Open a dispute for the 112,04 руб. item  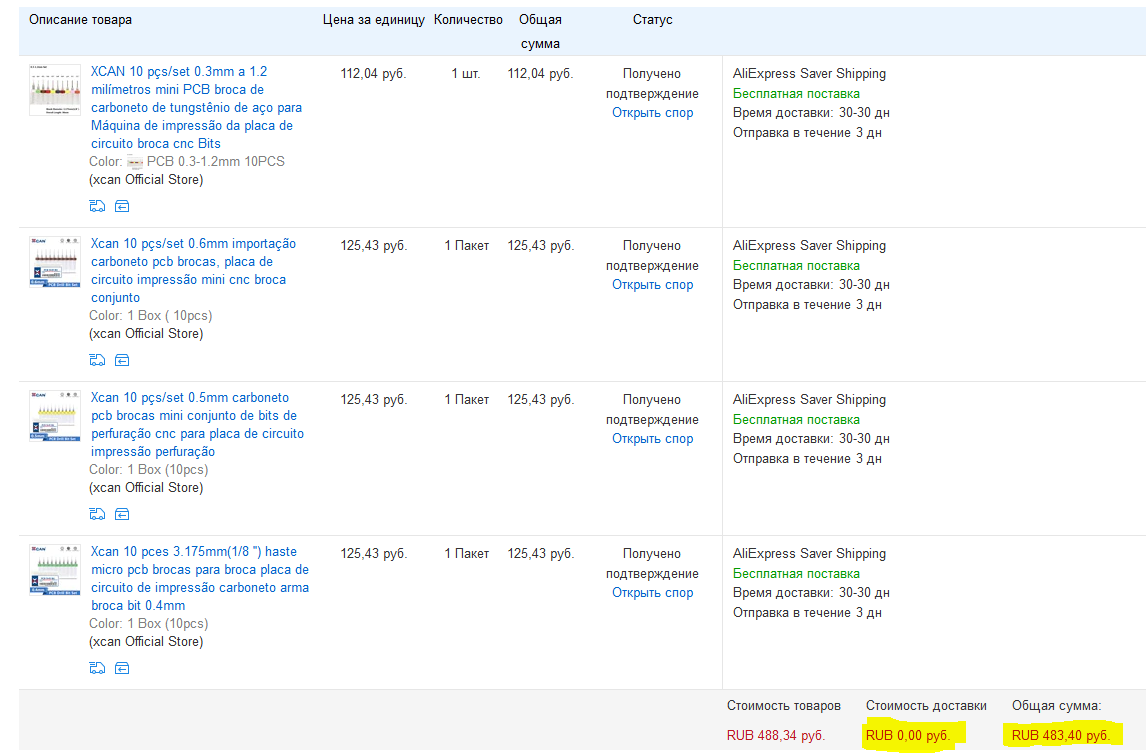pyautogui.click(x=652, y=113)
